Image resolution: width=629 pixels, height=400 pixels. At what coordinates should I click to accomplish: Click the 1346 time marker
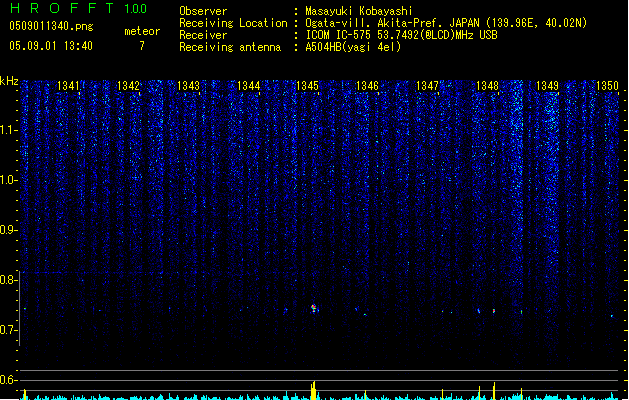click(367, 85)
